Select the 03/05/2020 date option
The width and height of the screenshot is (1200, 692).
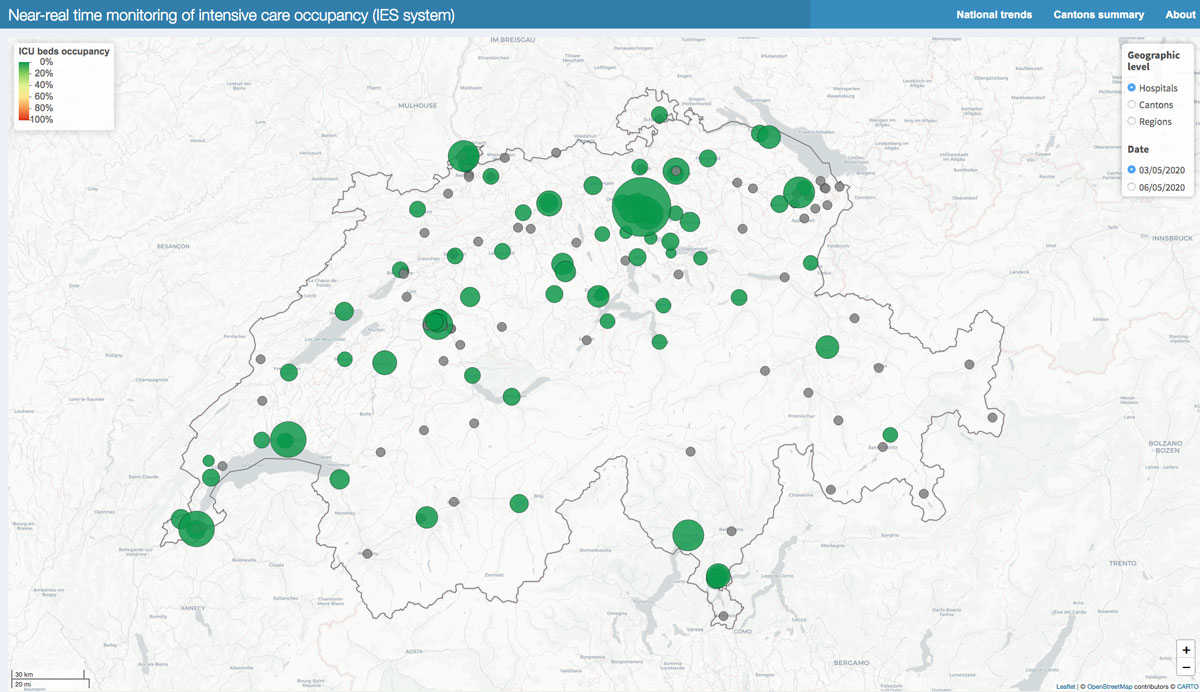tap(1132, 170)
